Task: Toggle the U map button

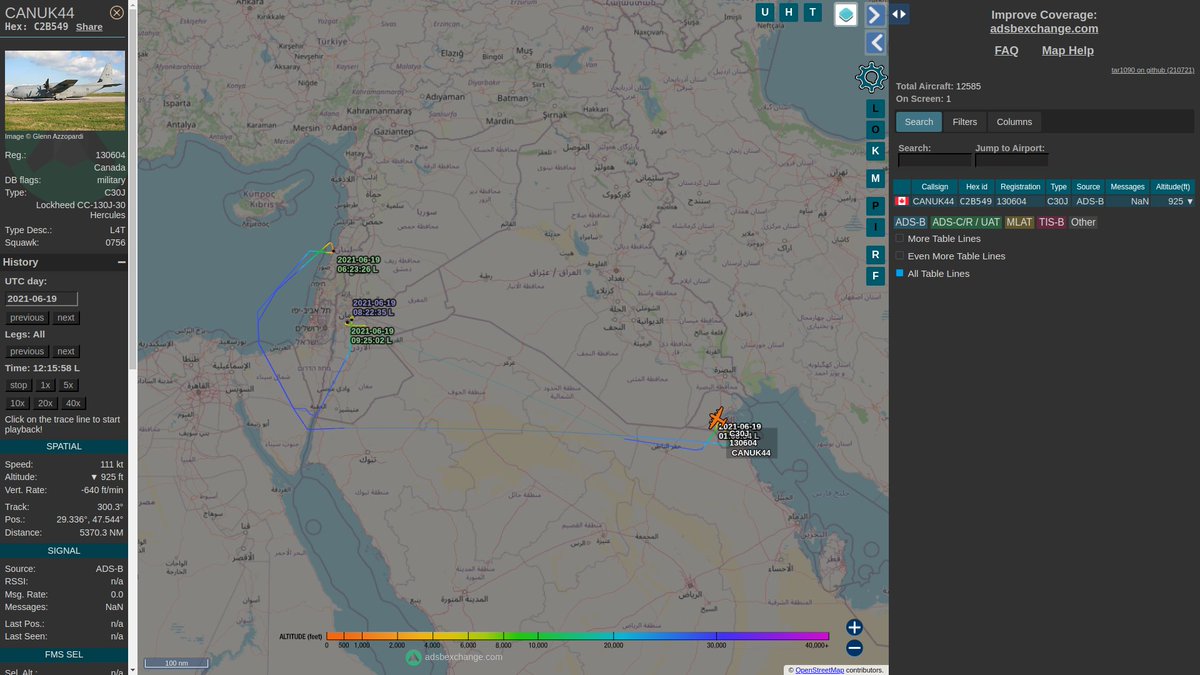Action: [x=765, y=12]
